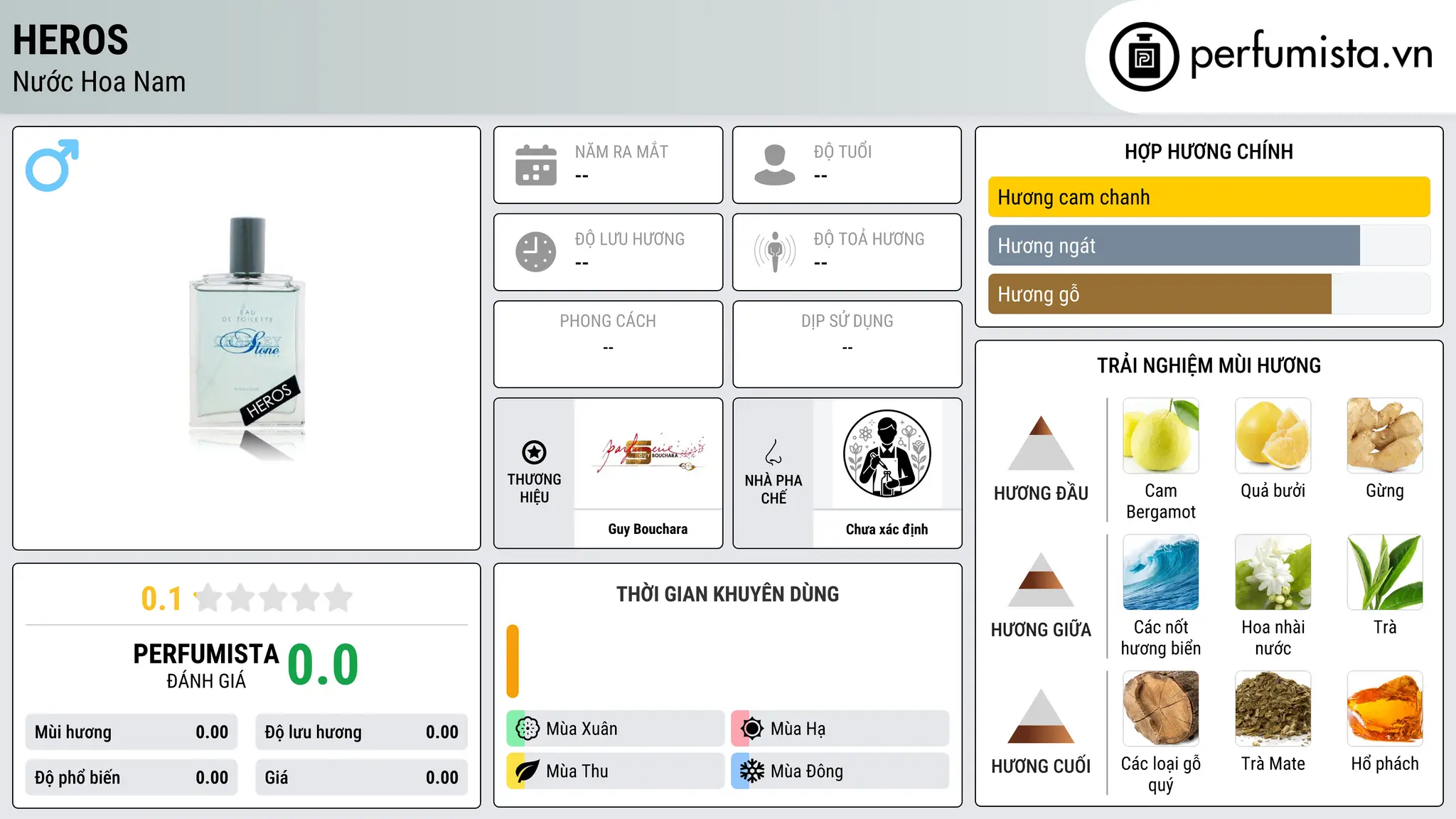The width and height of the screenshot is (1456, 819).
Task: Click the perfumista.vn bottle logo icon
Action: tap(1144, 57)
